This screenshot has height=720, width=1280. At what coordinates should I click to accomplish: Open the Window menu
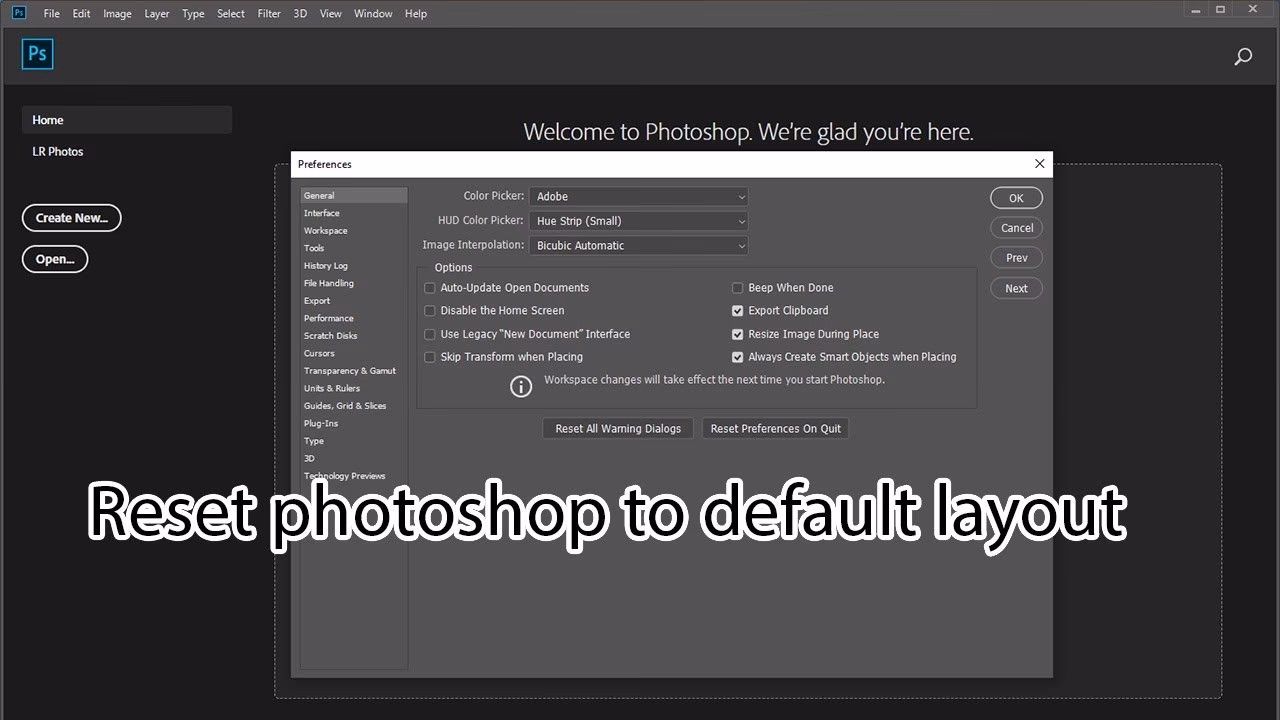click(372, 13)
